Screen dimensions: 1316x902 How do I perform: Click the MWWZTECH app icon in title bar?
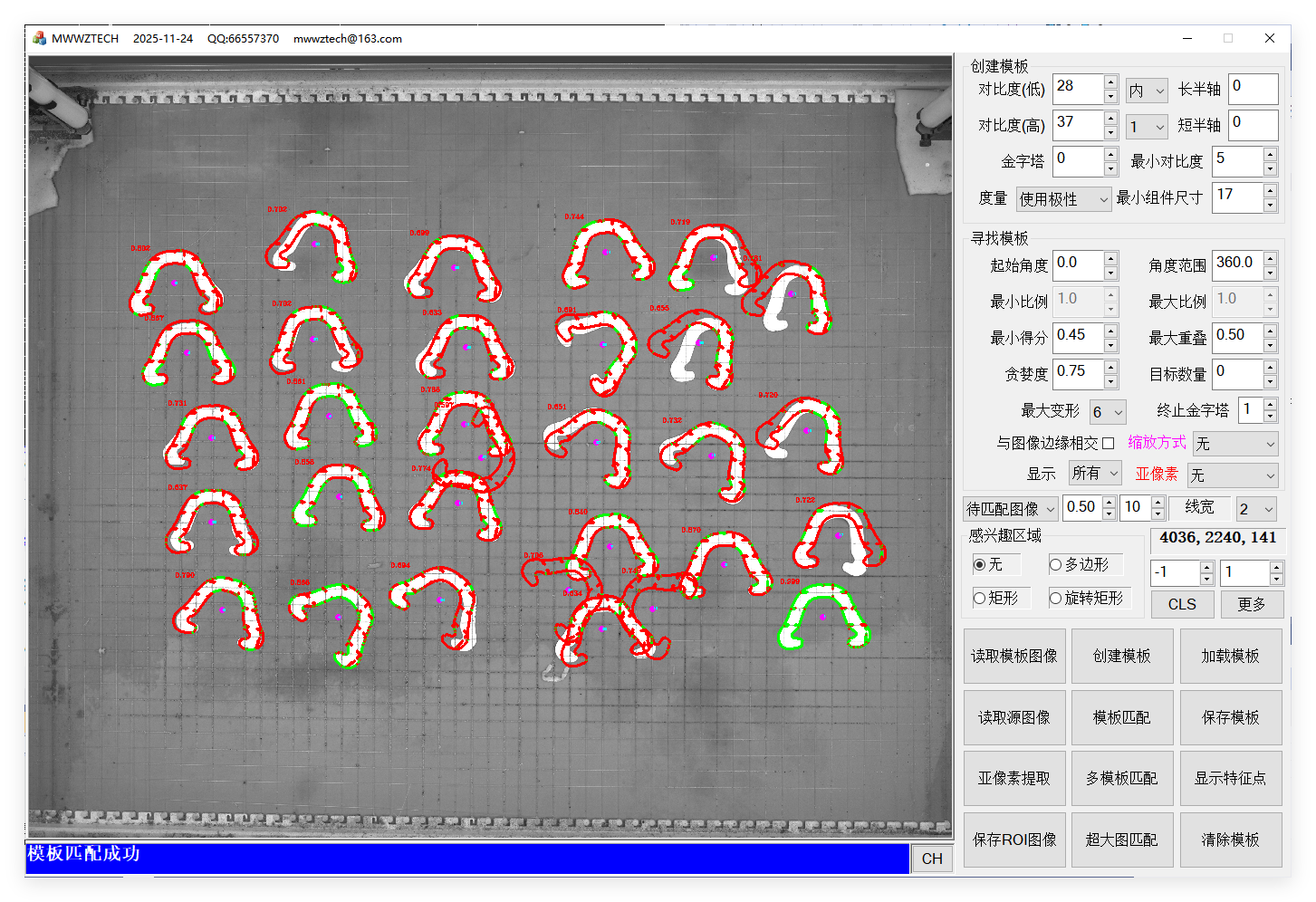click(39, 38)
